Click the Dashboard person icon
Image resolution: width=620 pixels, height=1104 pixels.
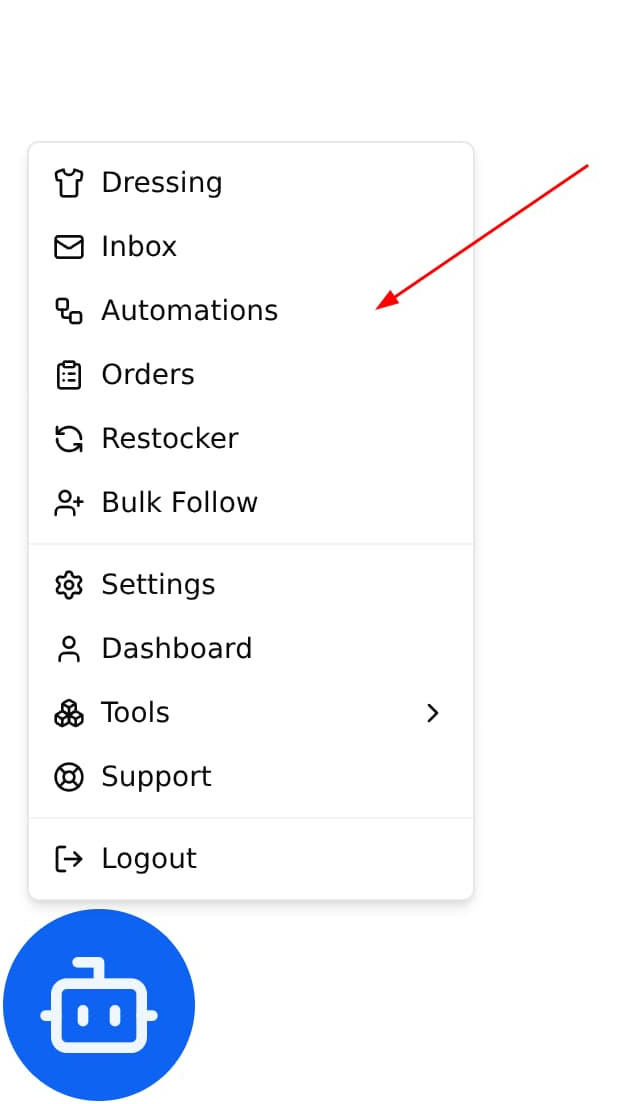68,649
